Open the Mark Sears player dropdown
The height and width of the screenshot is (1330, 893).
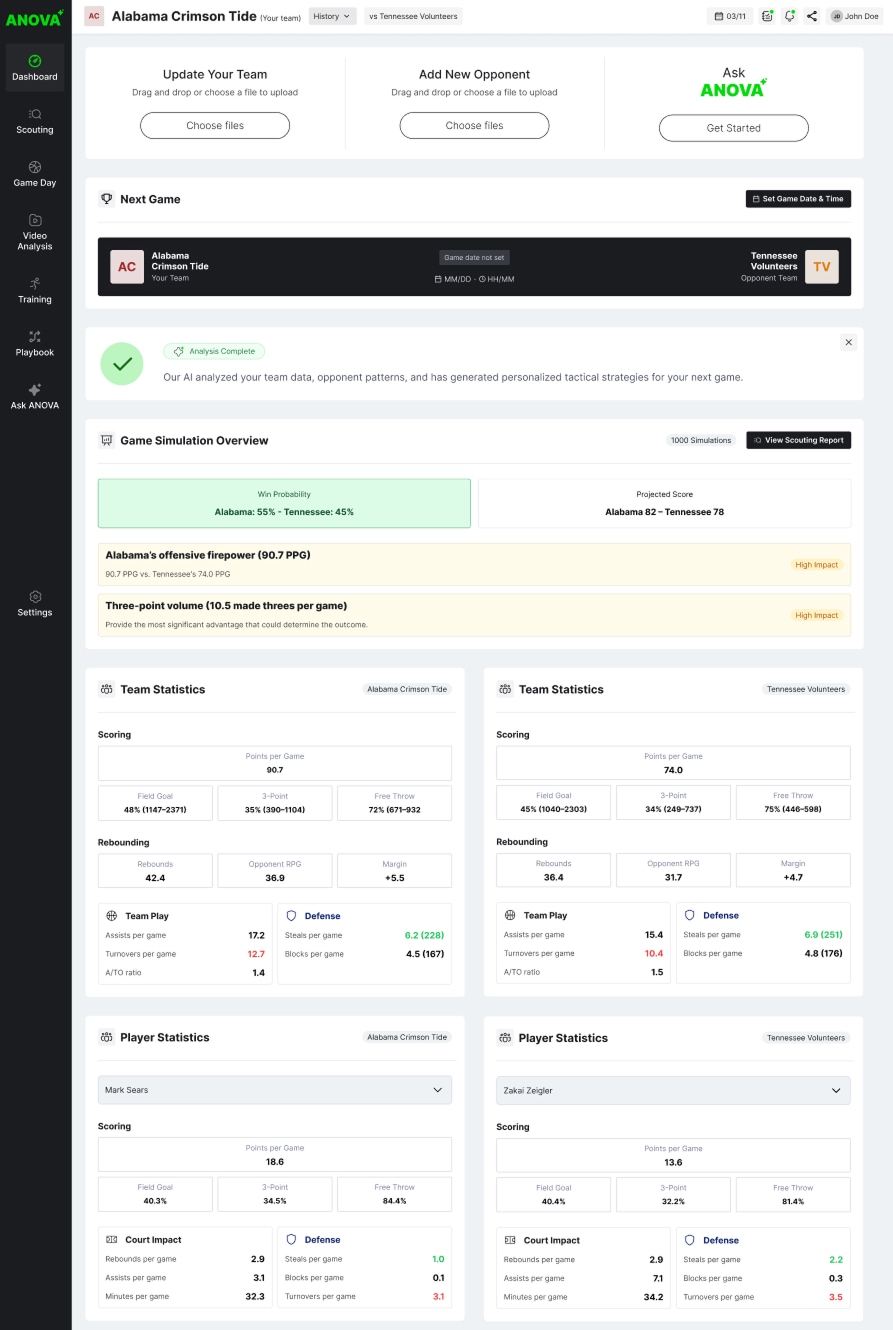tap(275, 1090)
